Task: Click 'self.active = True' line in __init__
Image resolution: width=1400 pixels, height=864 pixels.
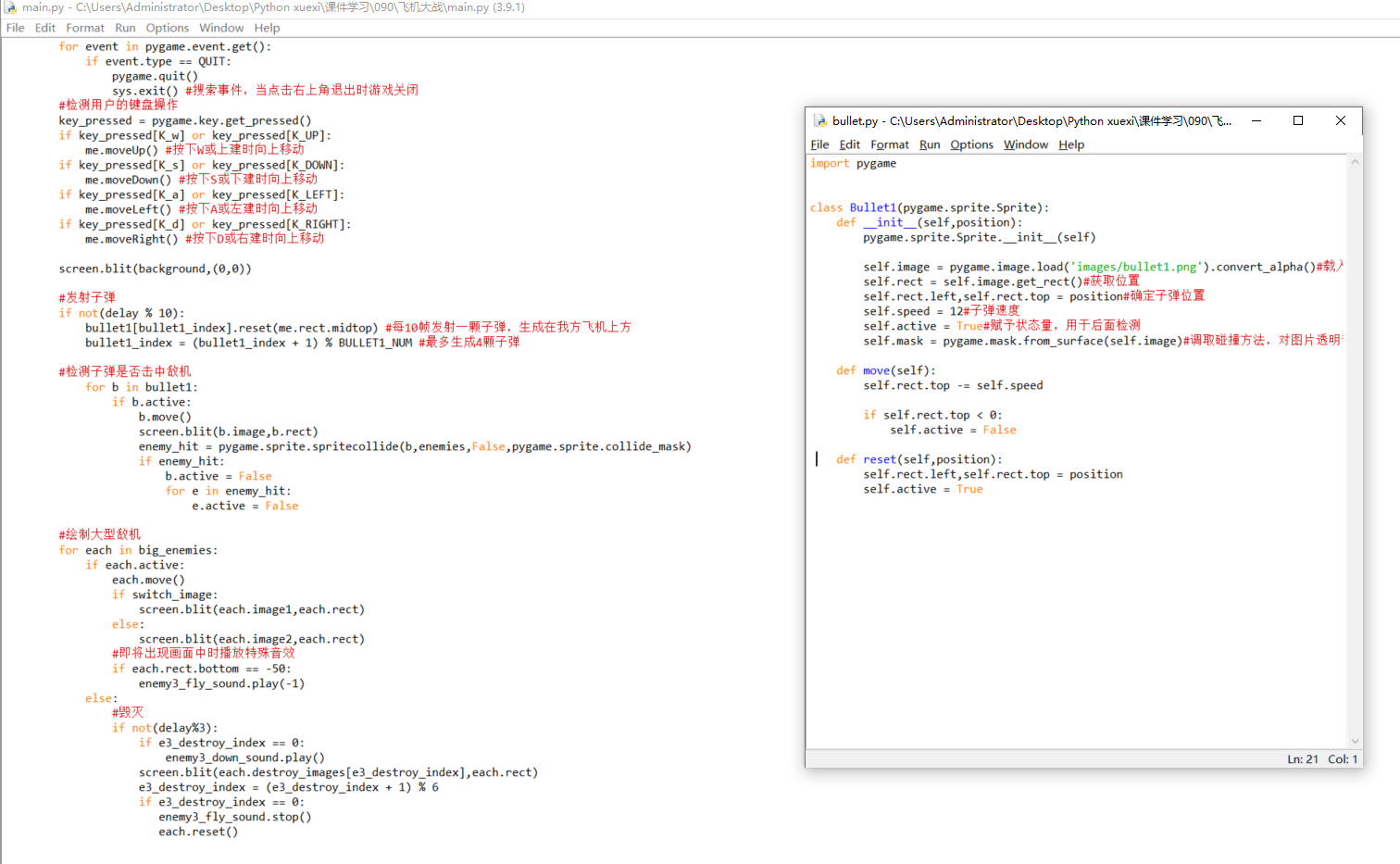Action: coord(923,326)
